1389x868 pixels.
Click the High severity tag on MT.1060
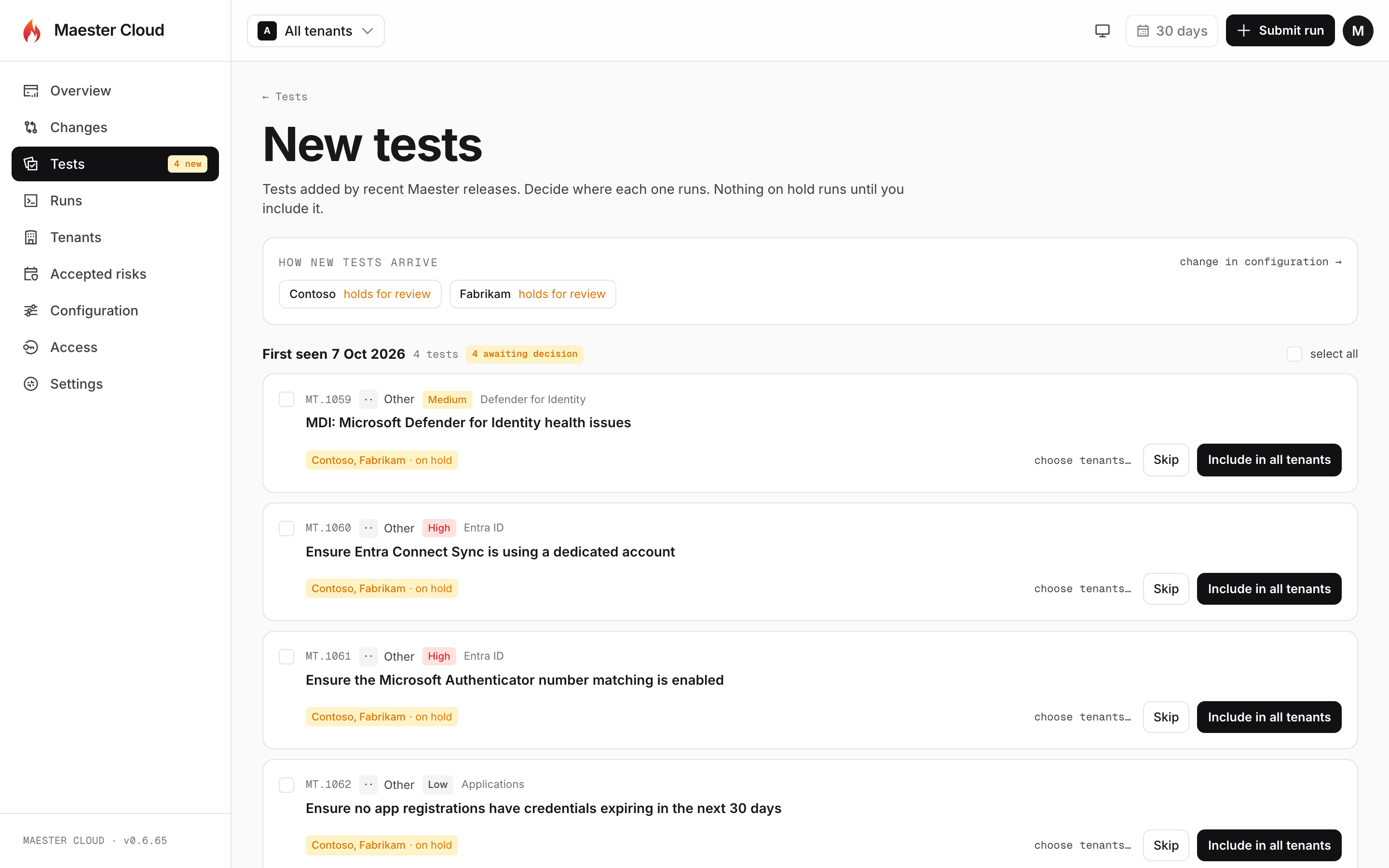point(439,528)
